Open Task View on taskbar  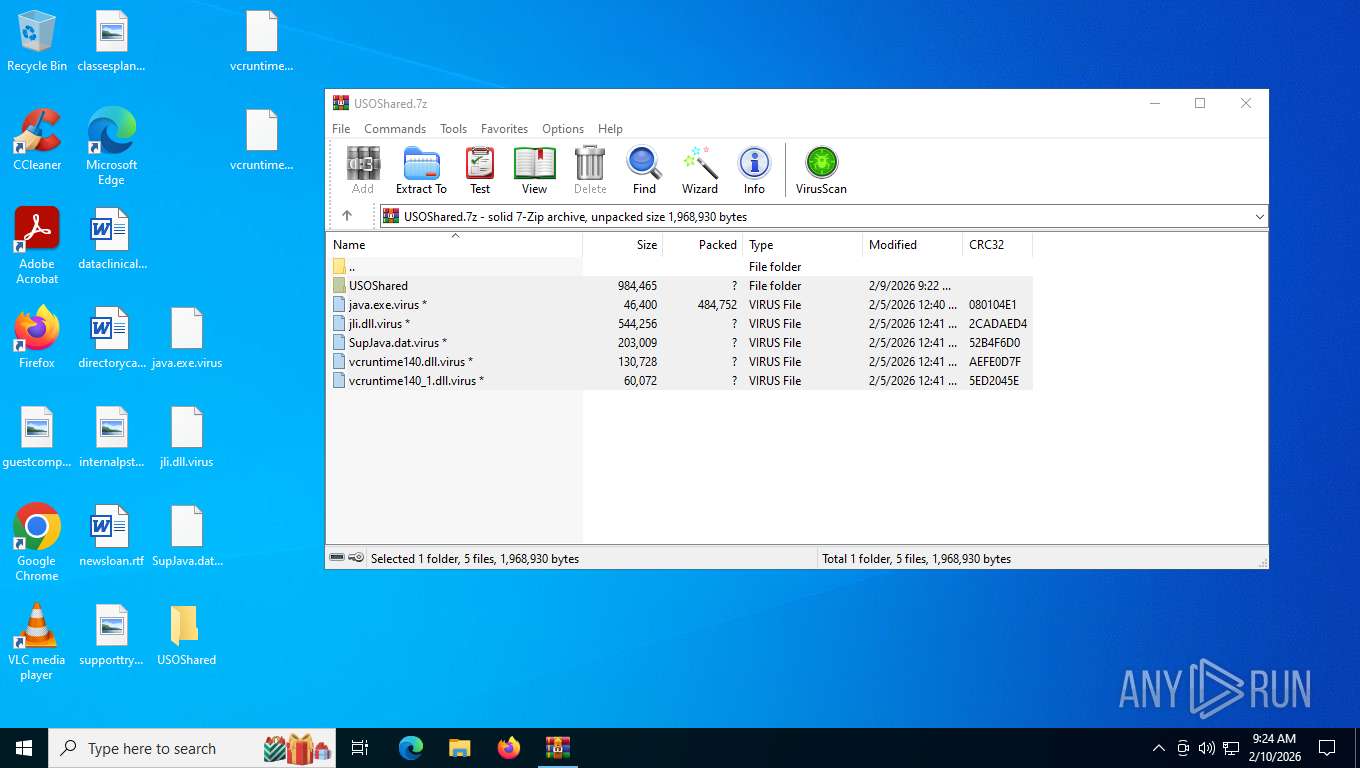[x=360, y=748]
